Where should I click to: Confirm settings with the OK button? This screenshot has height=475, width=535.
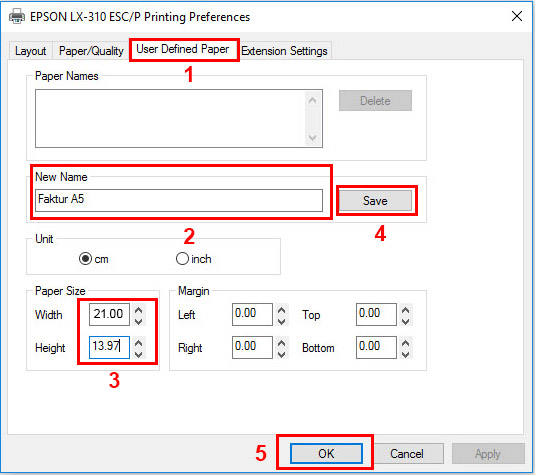[x=326, y=454]
